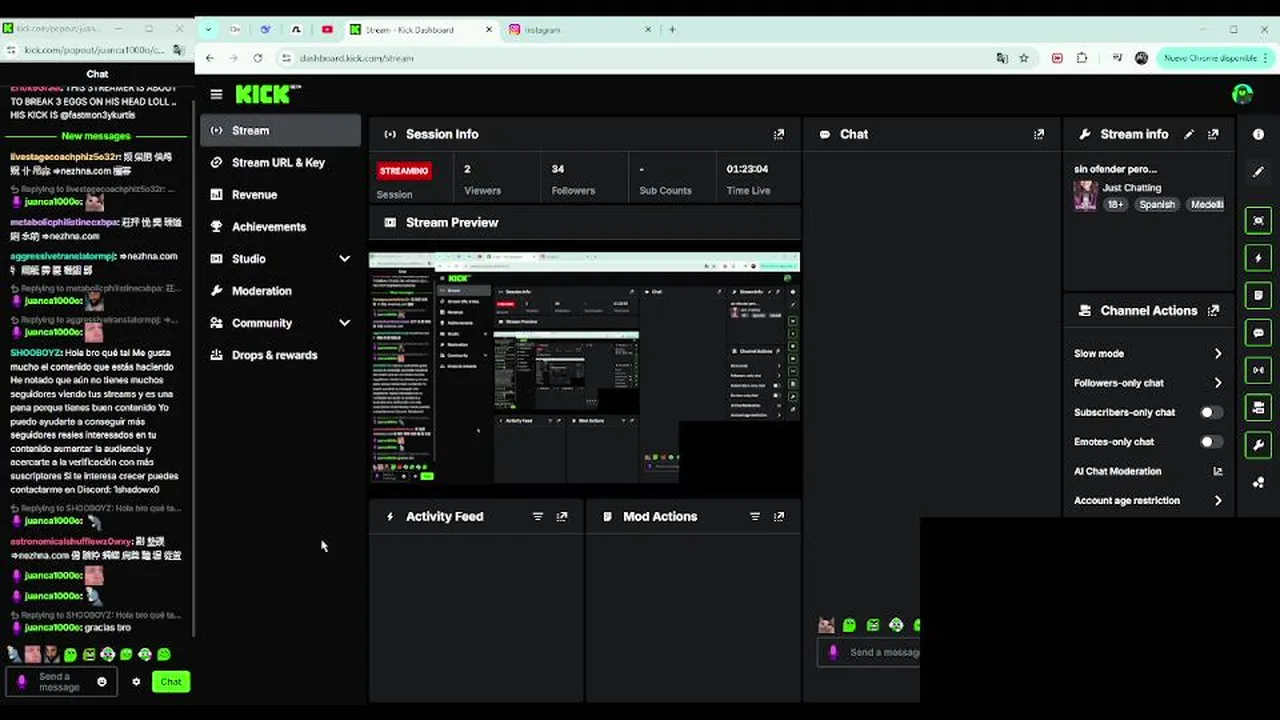Filter the Mod Actions panel

click(755, 517)
